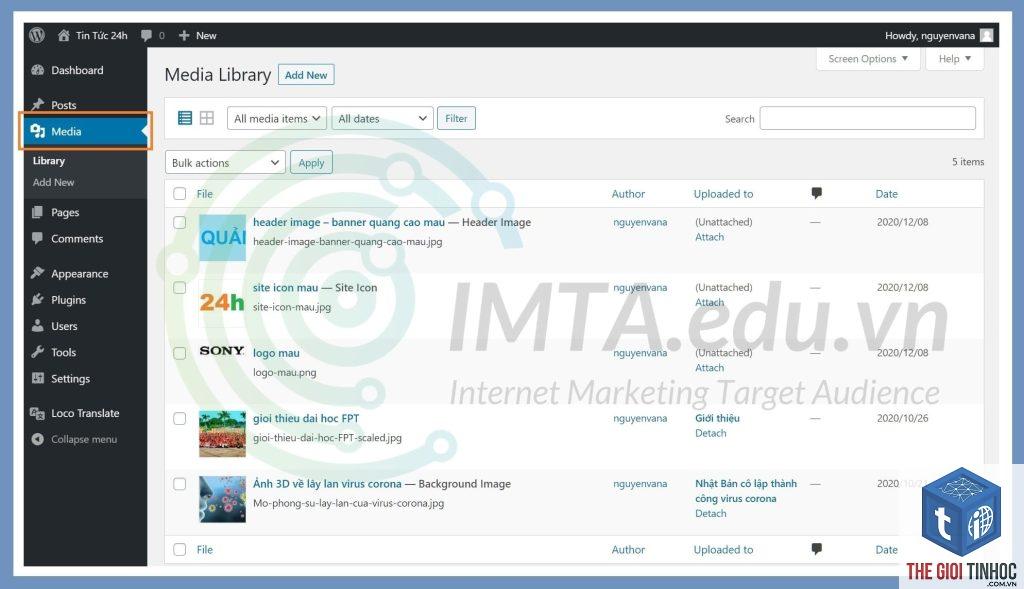The width and height of the screenshot is (1024, 589).
Task: Click the Filter button
Action: [x=456, y=118]
